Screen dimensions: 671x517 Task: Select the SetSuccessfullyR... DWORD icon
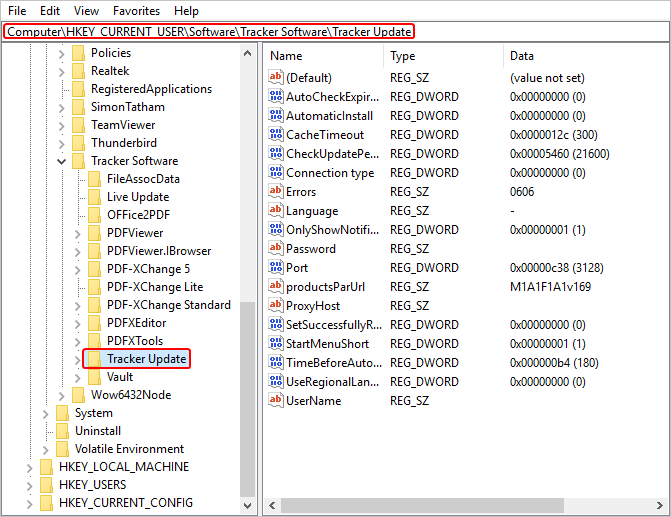coord(276,324)
